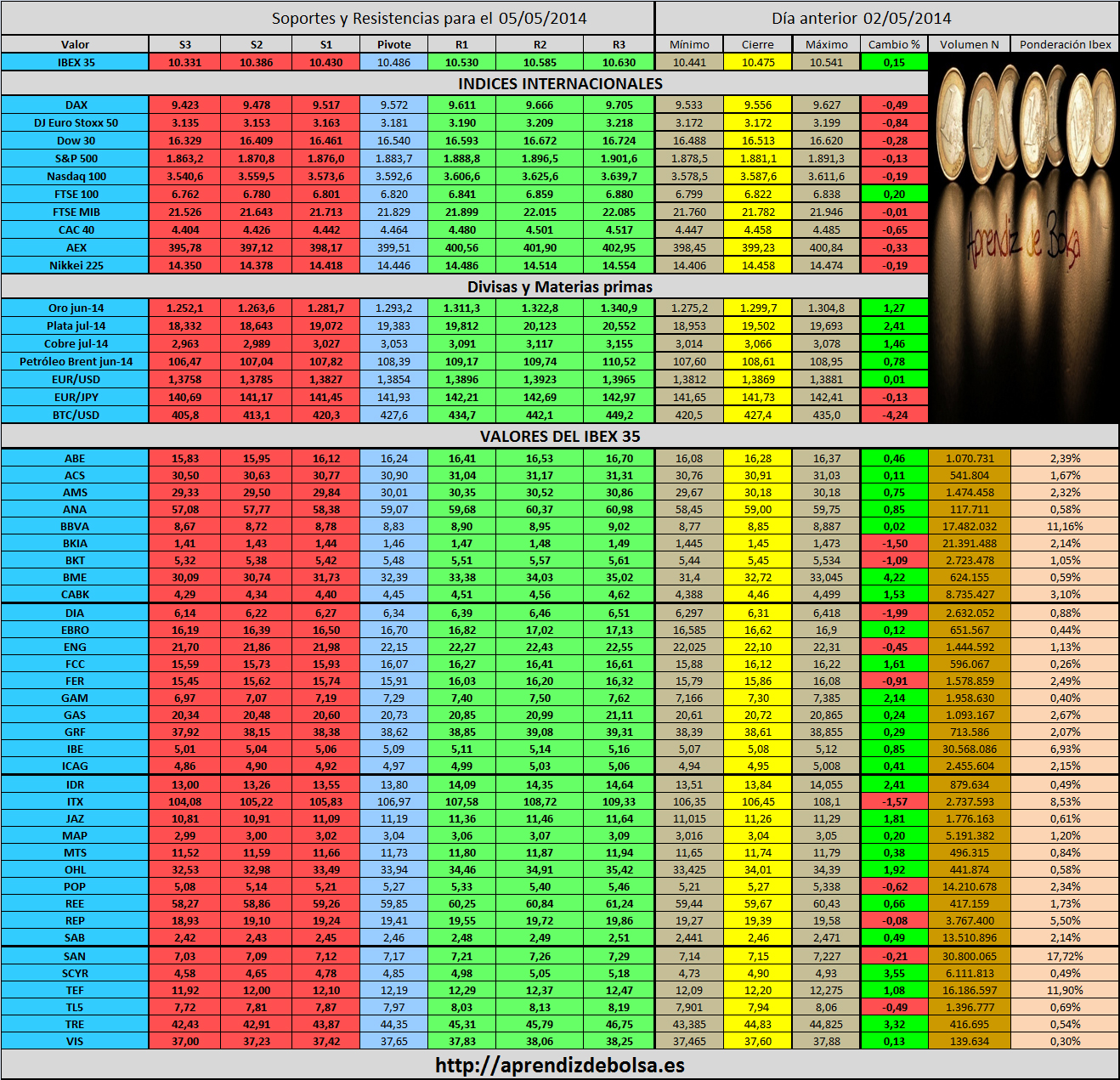This screenshot has height=1080, width=1120.
Task: Select the Pivote column header
Action: pos(393,44)
